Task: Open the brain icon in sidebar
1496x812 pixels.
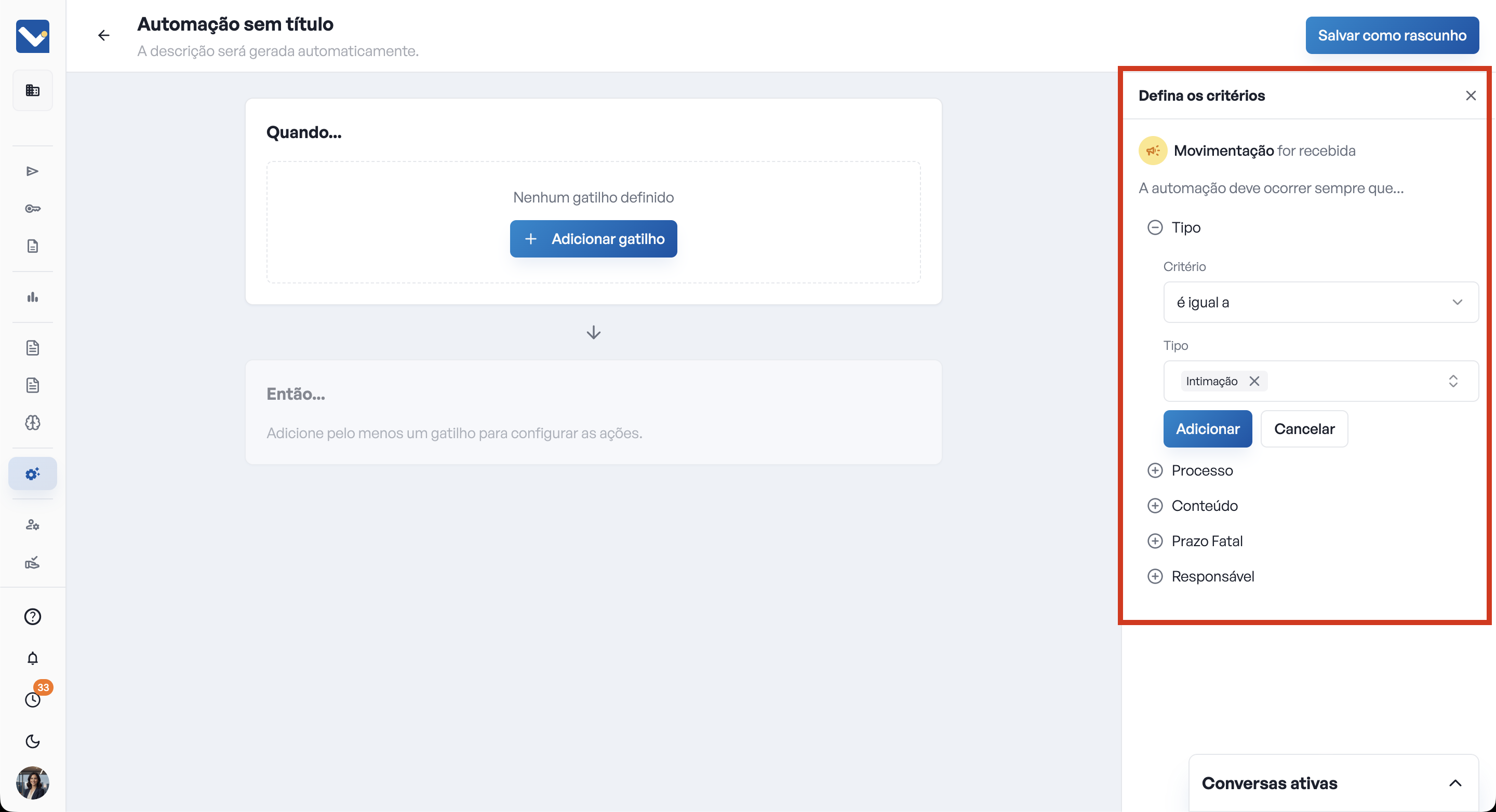Action: coord(33,423)
